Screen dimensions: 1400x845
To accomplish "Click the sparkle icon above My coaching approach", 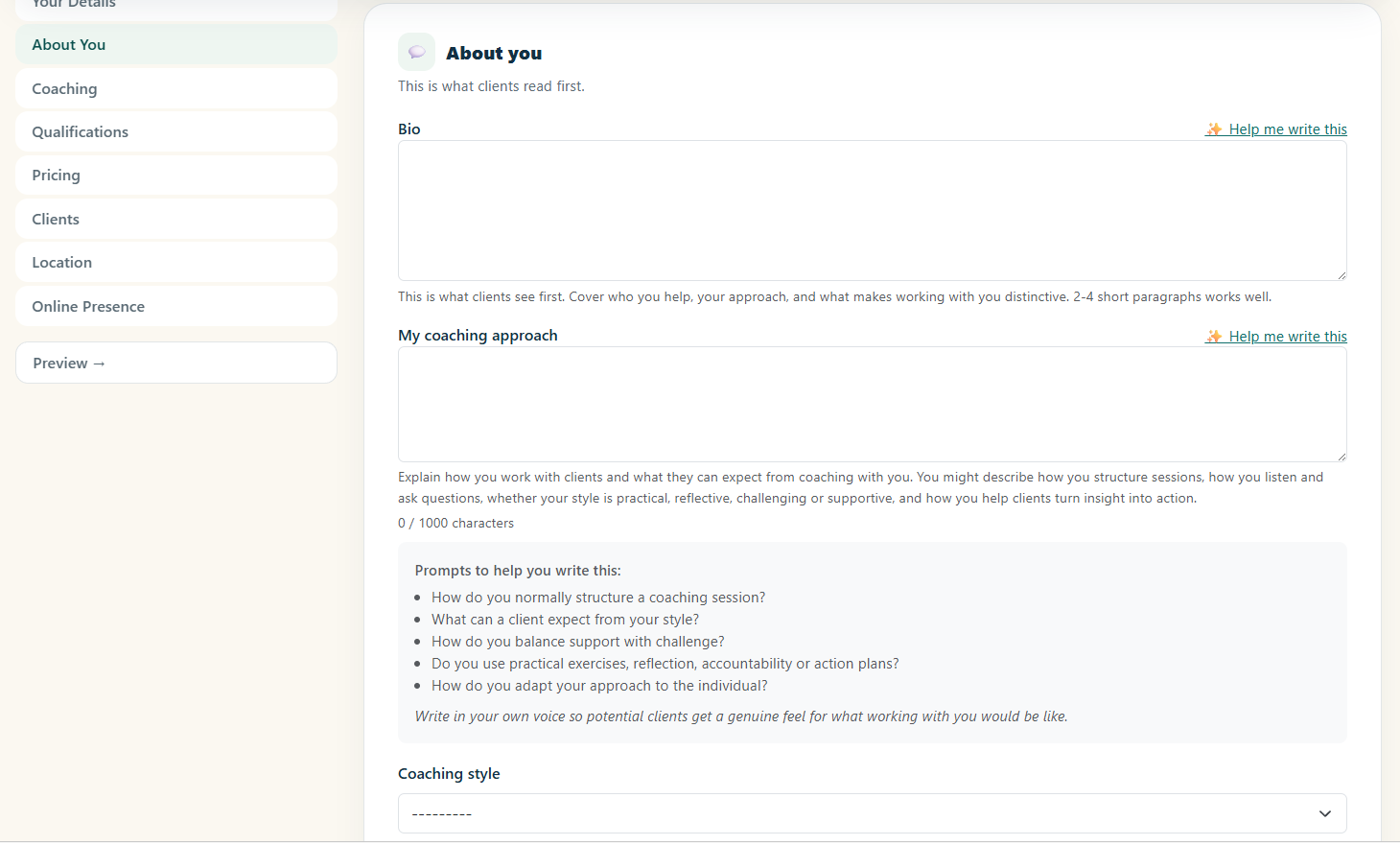I will coord(1214,337).
